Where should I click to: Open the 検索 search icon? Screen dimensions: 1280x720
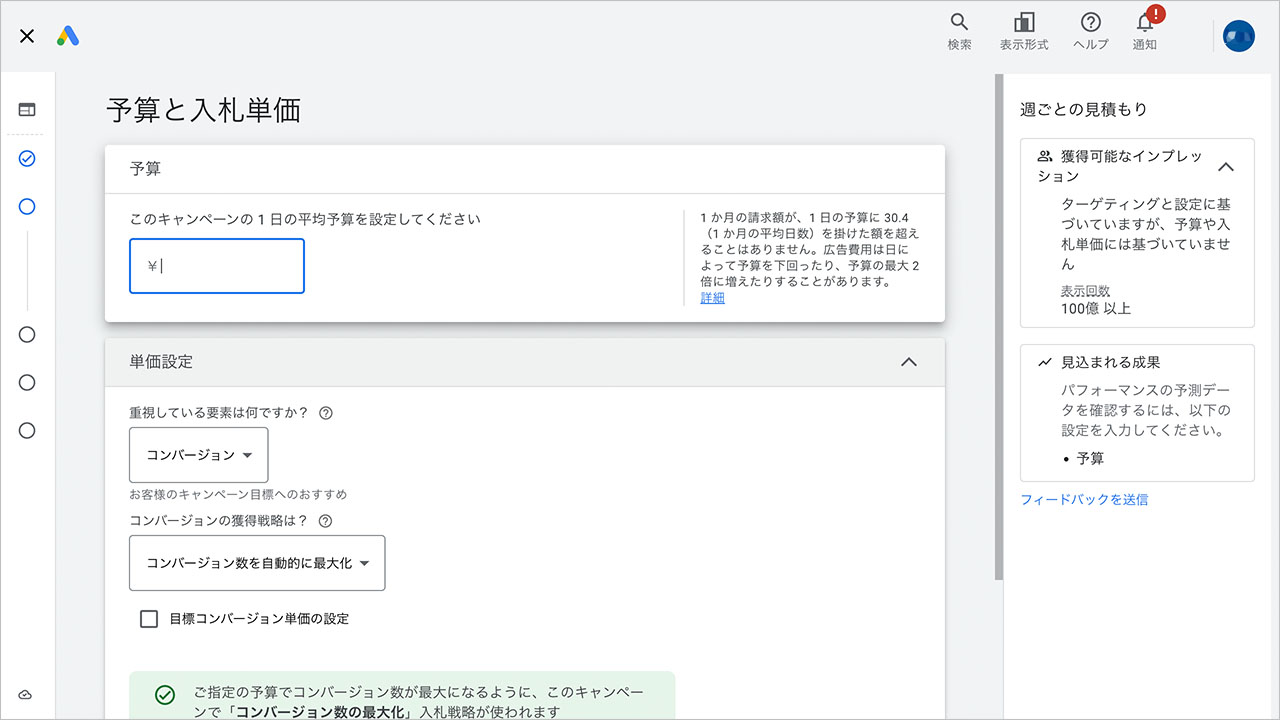958,28
